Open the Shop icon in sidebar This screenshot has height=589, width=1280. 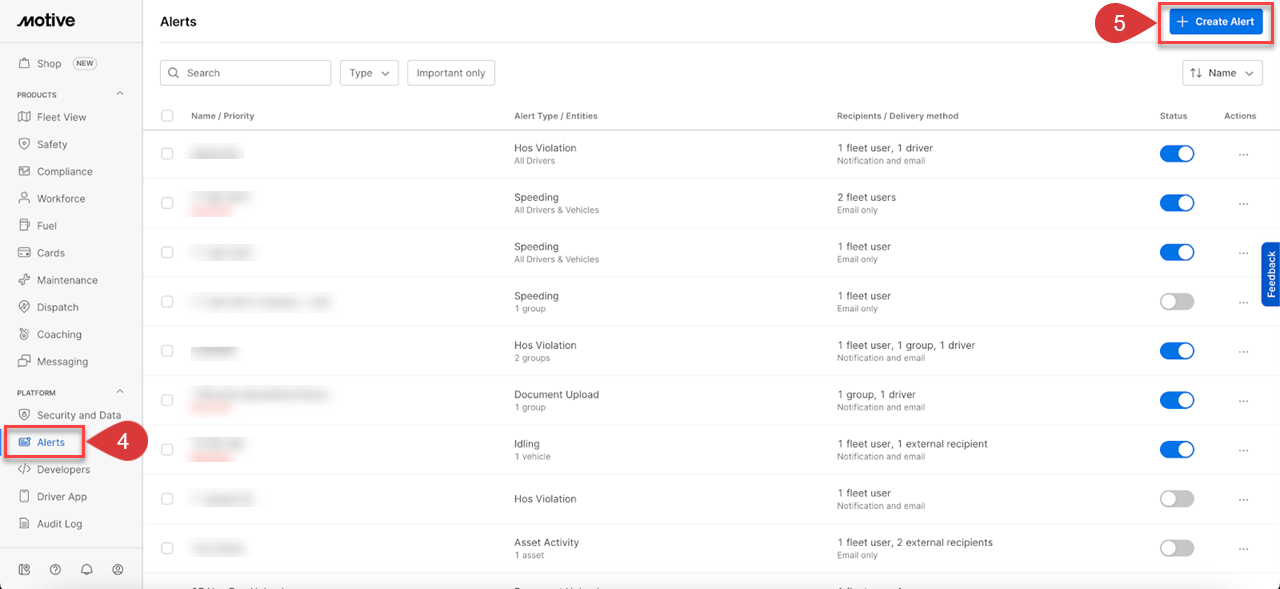click(x=25, y=63)
